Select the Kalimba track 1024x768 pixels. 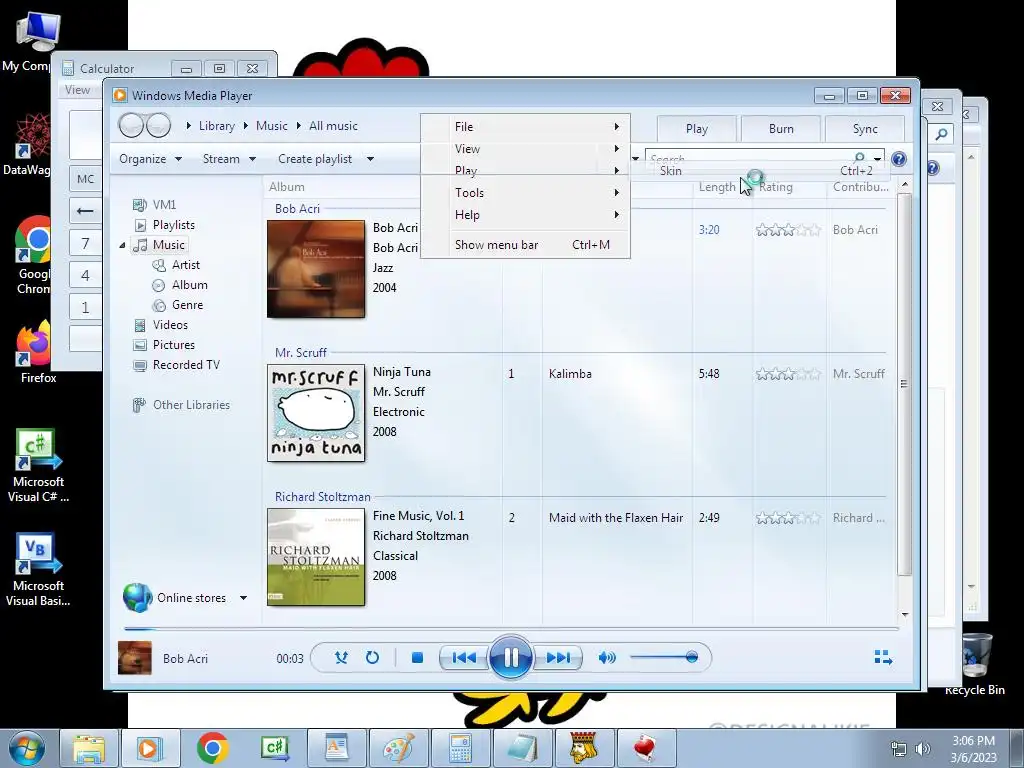click(x=570, y=374)
